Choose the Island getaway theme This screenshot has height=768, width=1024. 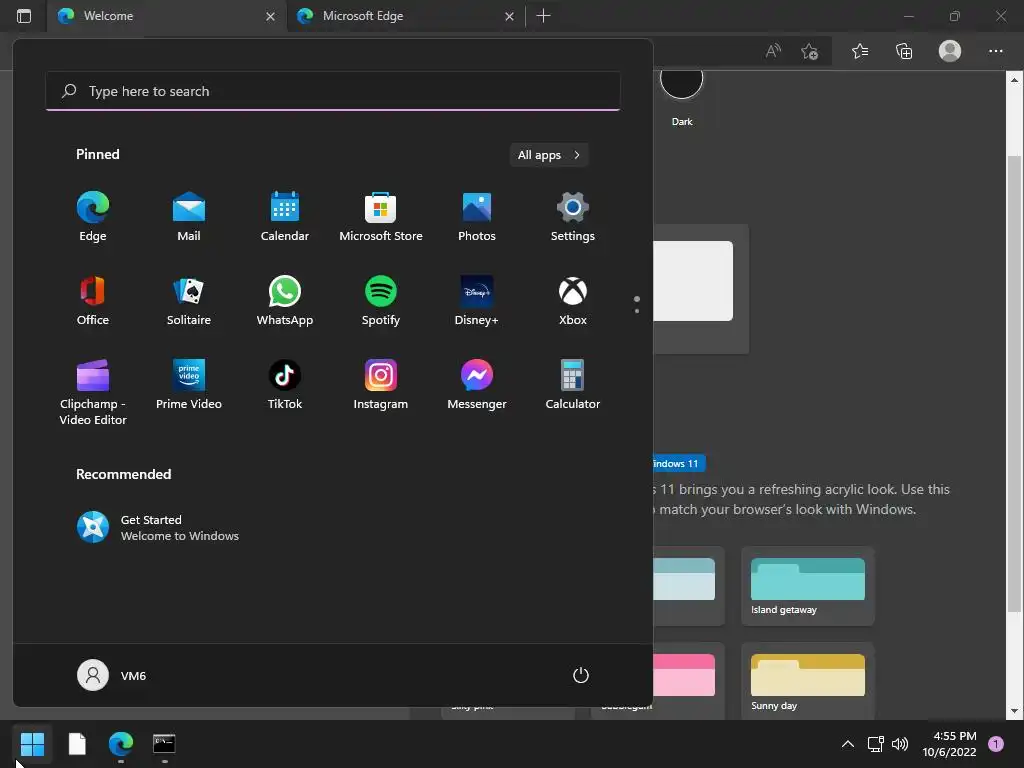(x=808, y=586)
